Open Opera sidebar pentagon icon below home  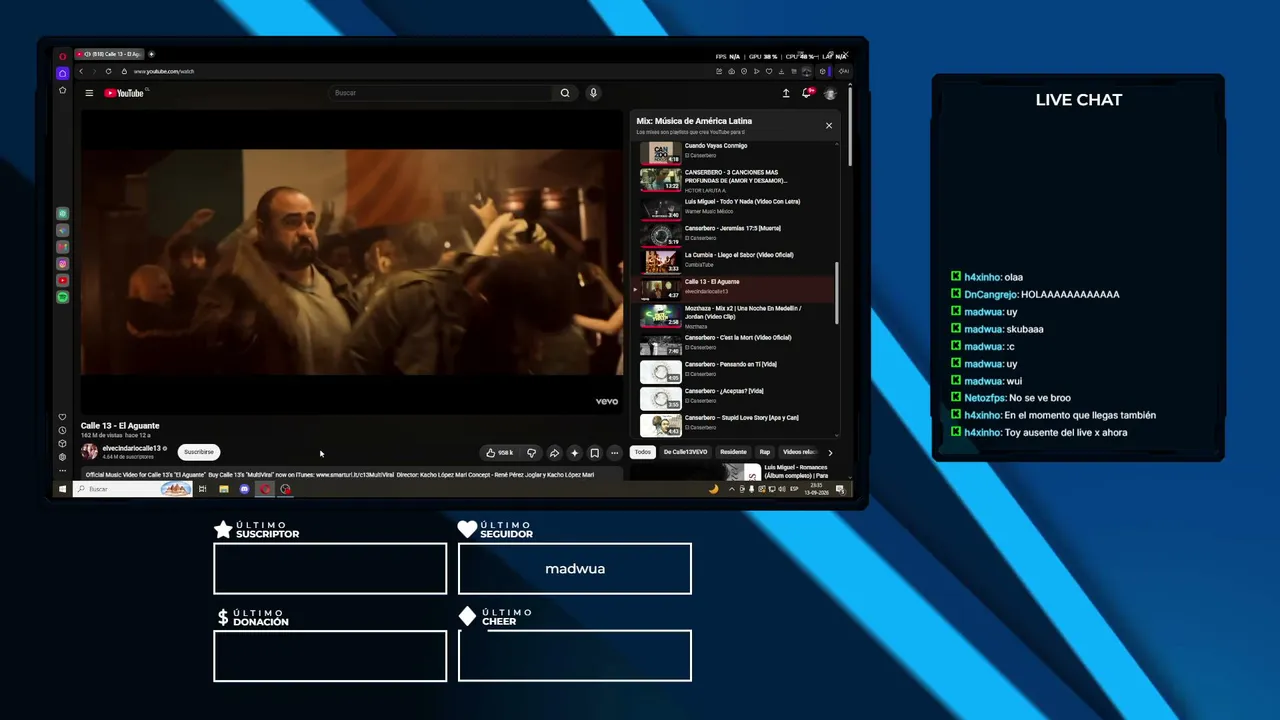tap(62, 90)
